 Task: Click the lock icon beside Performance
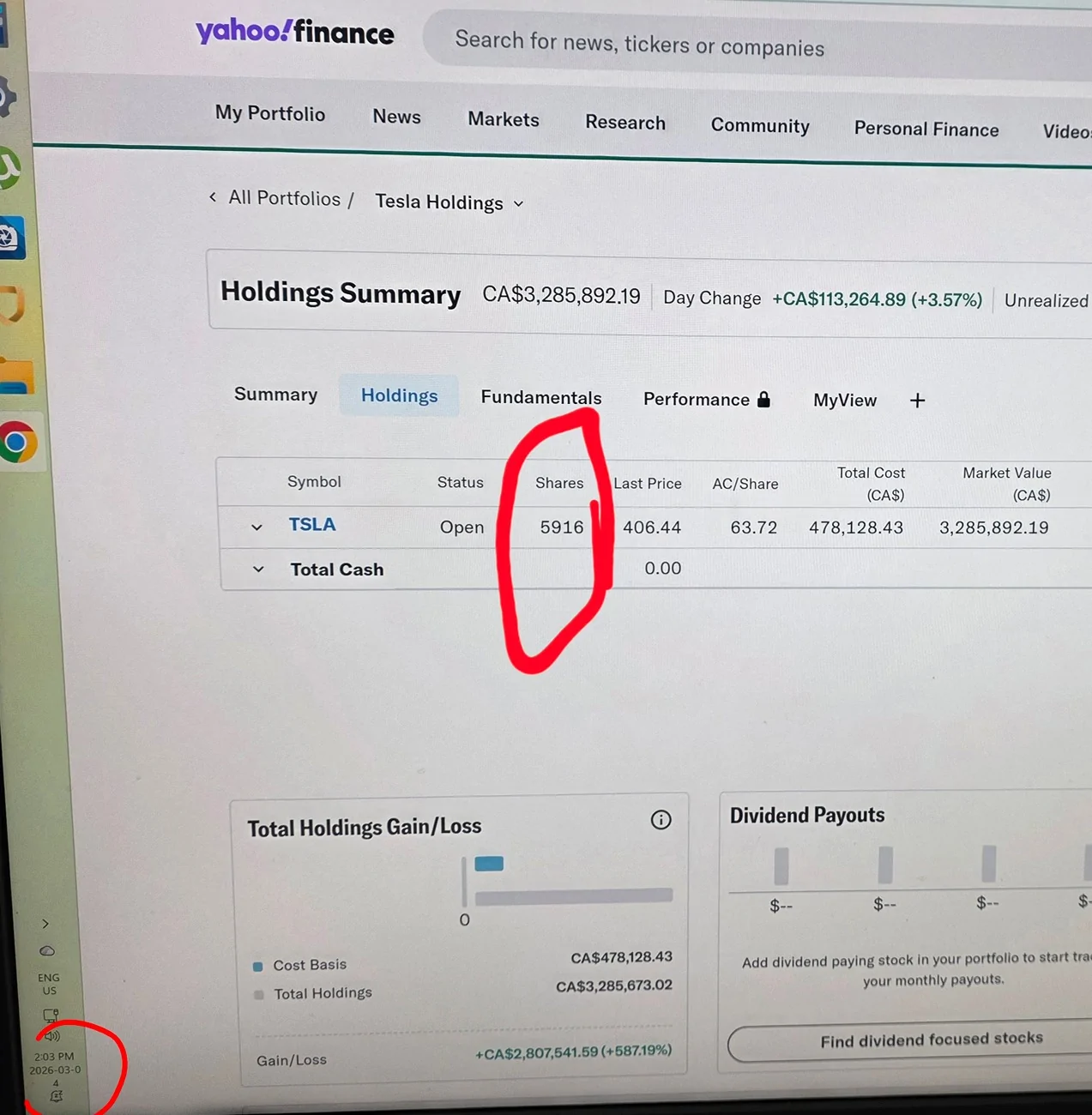763,399
